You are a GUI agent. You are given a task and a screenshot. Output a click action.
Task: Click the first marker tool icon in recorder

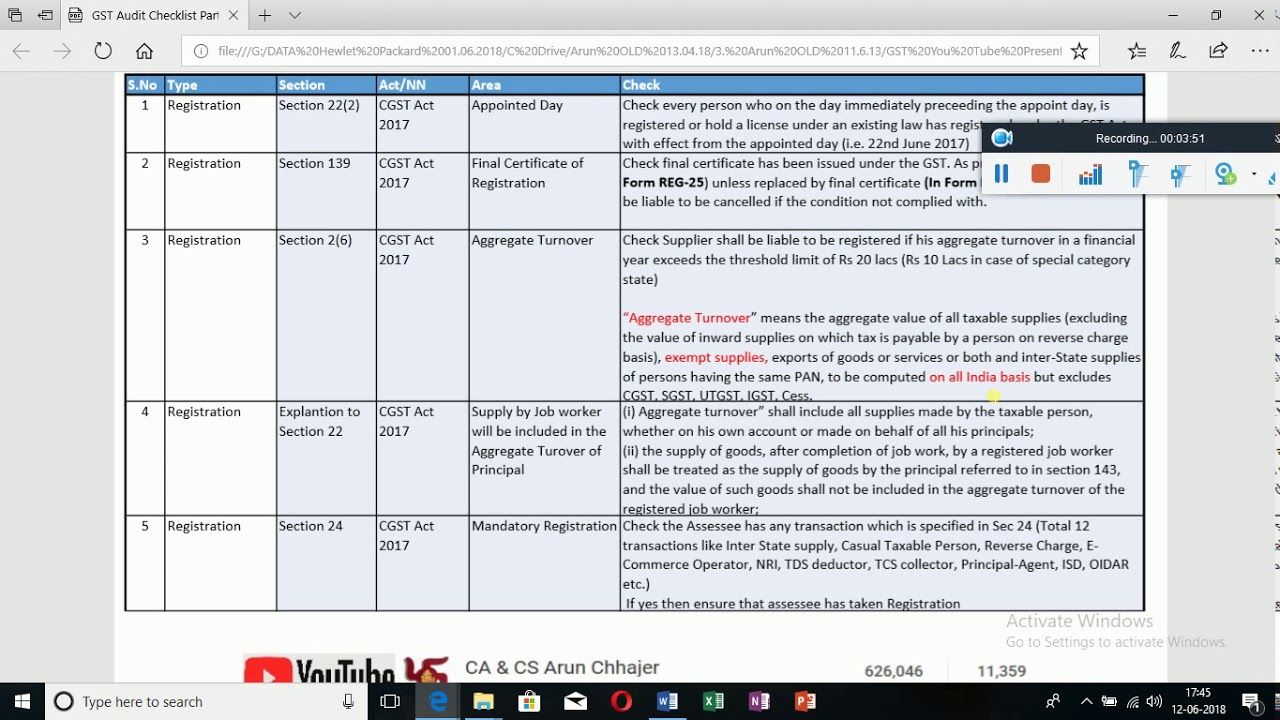pyautogui.click(x=1136, y=175)
